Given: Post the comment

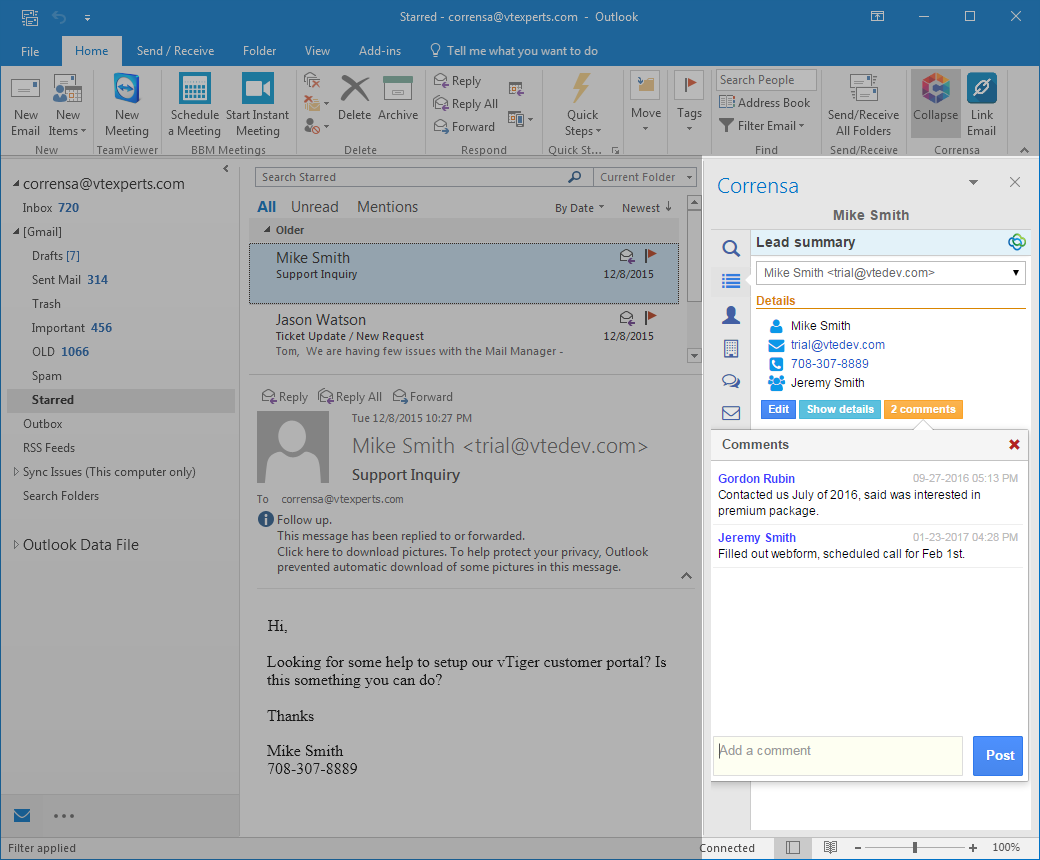Looking at the screenshot, I should tap(999, 755).
